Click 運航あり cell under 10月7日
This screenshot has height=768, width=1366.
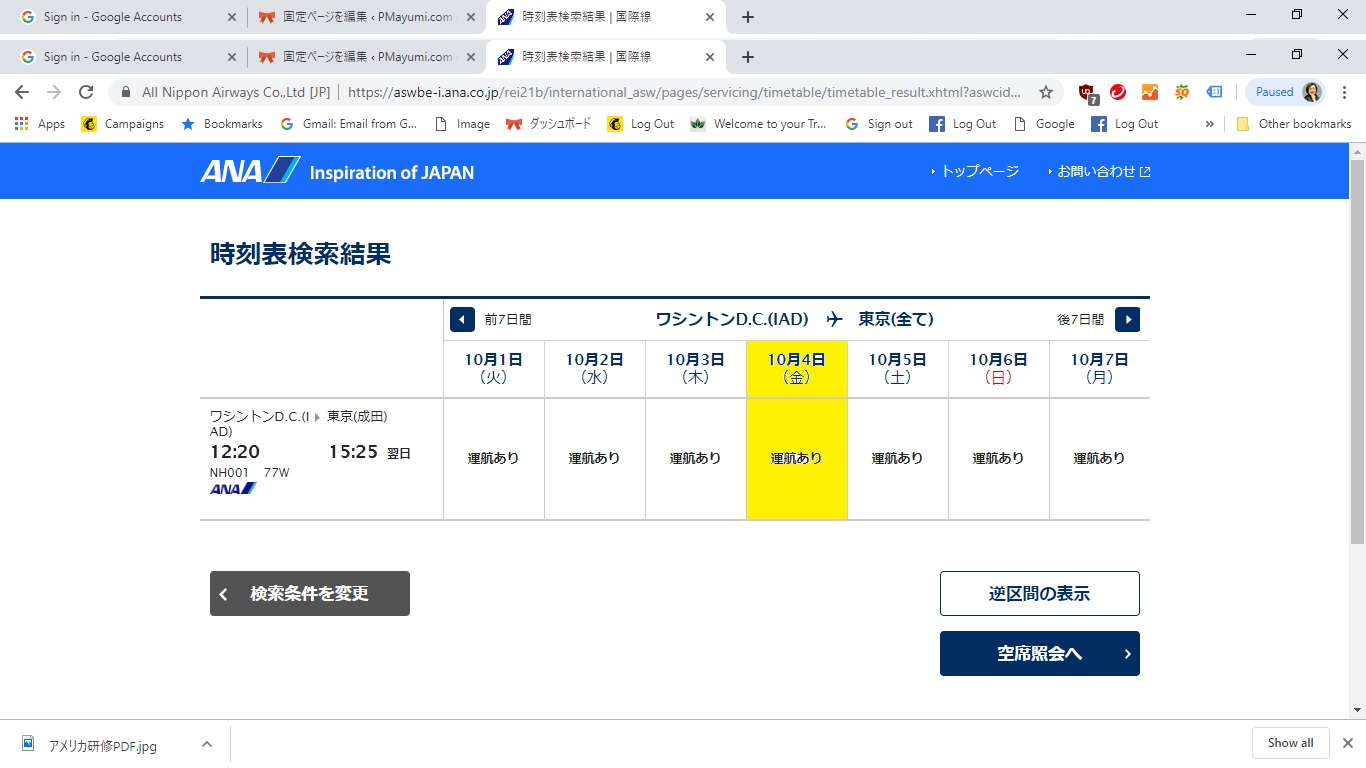1100,459
